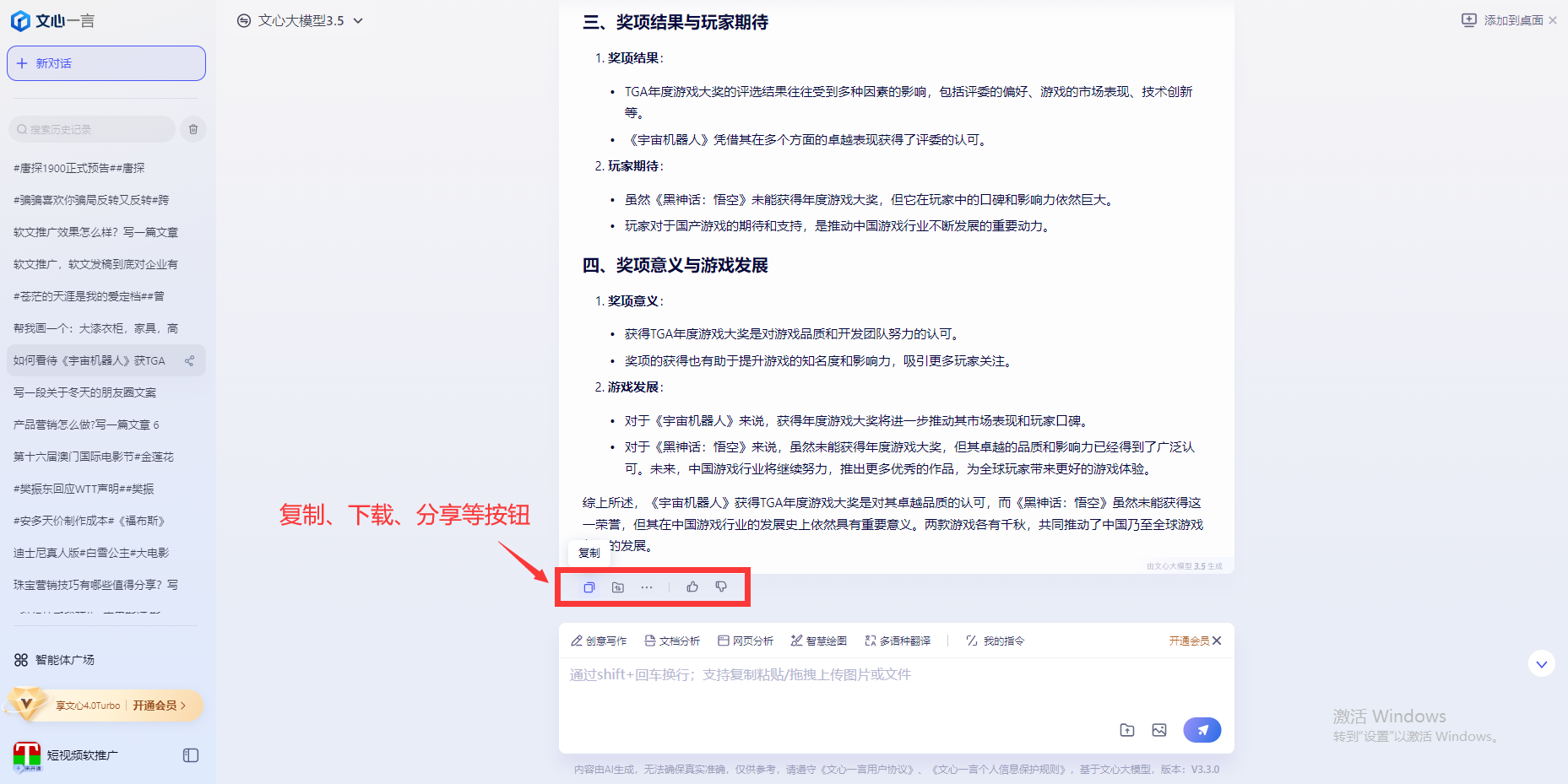Image resolution: width=1568 pixels, height=784 pixels.
Task: Open history item 软文推广，软文发稿到底对企业有
Action: coord(106,264)
